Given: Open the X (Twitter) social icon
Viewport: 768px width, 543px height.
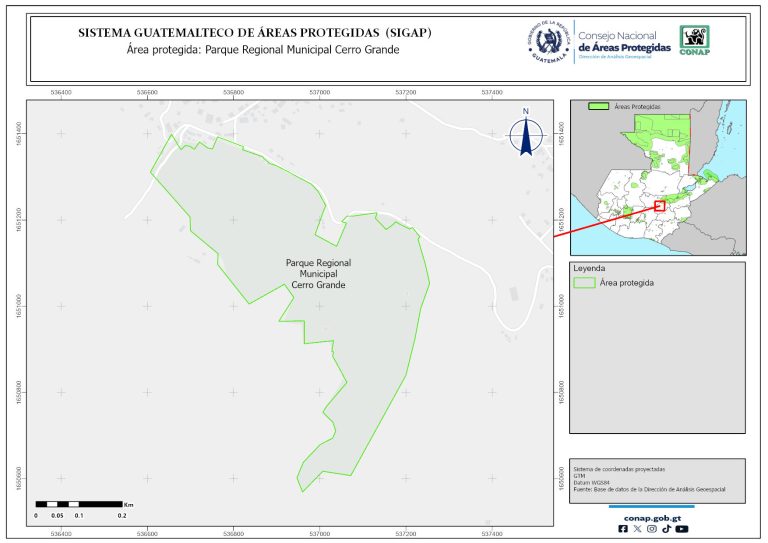Looking at the screenshot, I should click(x=638, y=530).
